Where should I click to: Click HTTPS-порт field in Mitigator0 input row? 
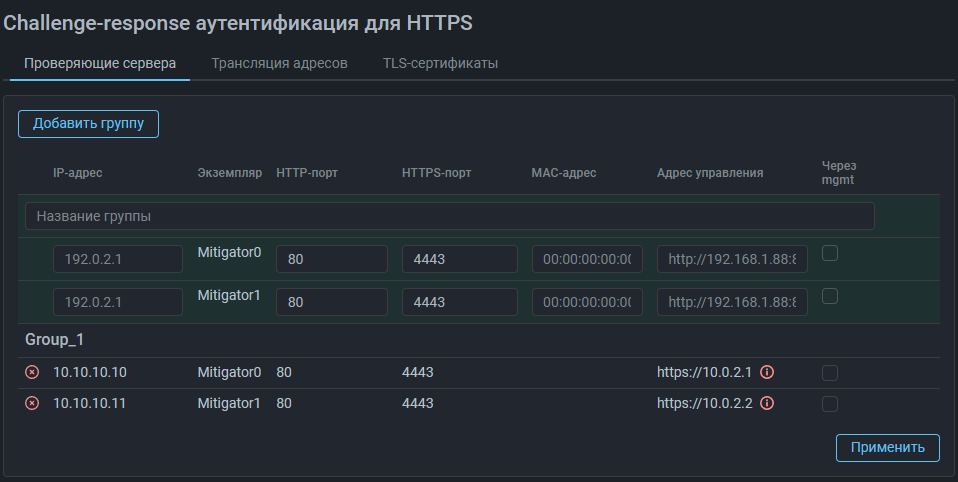coord(459,260)
